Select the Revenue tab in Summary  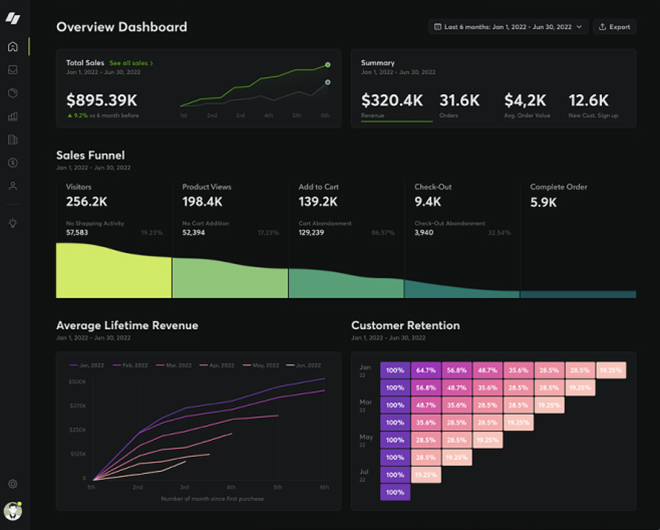tap(396, 109)
